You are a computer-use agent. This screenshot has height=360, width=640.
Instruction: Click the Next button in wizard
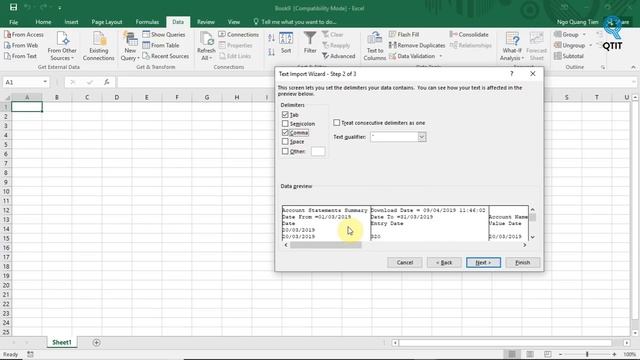pos(483,262)
